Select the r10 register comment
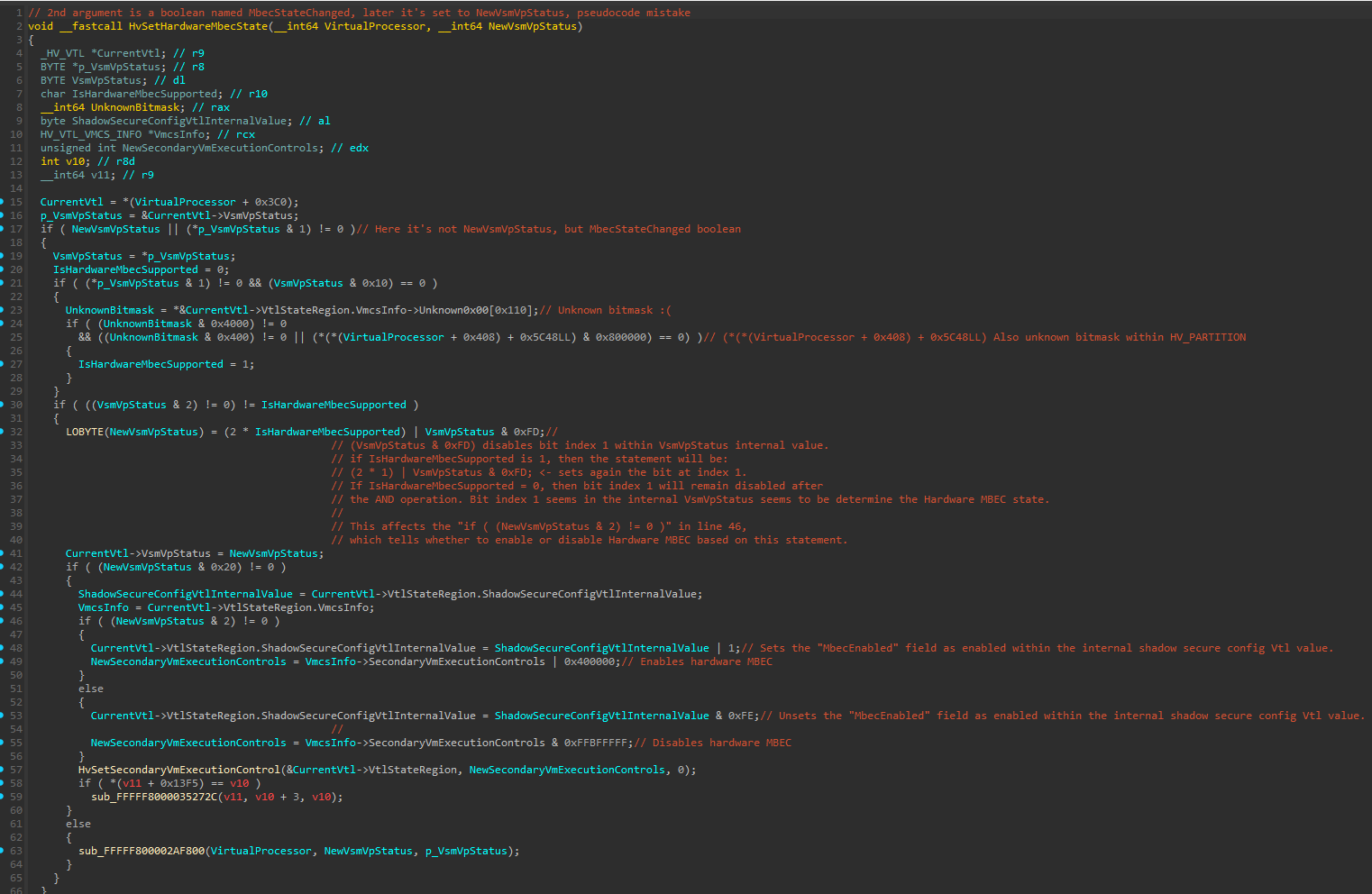The image size is (1372, 894). pyautogui.click(x=249, y=94)
